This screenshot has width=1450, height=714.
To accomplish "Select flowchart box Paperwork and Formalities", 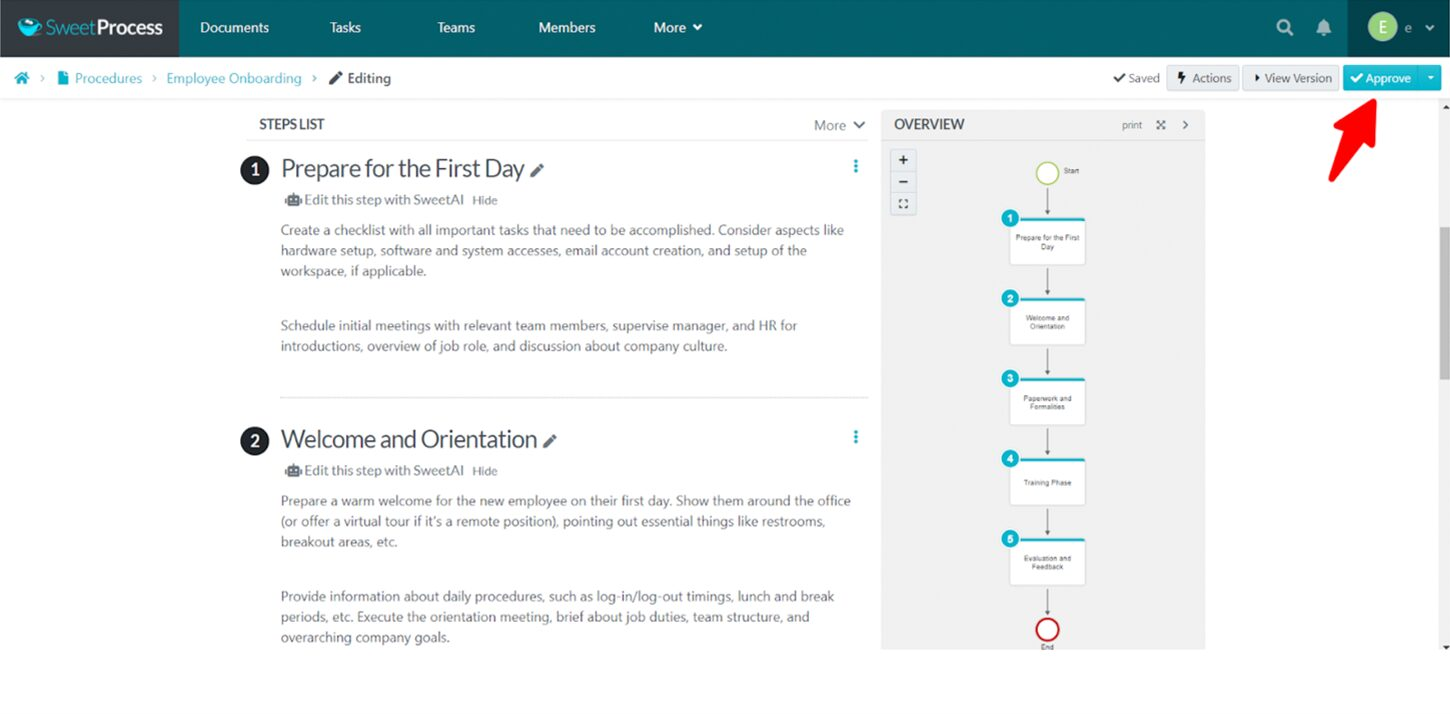I will [1047, 402].
